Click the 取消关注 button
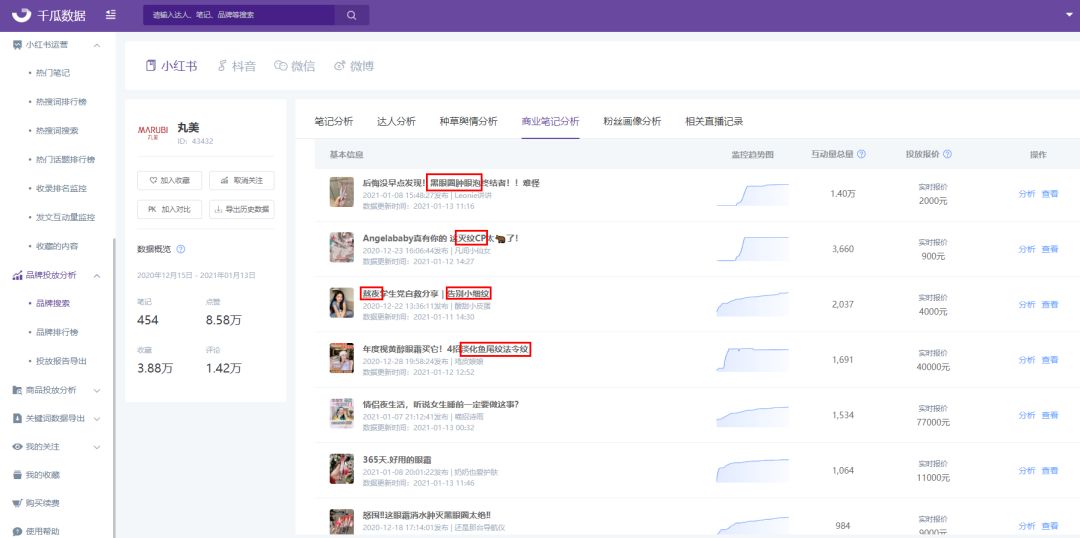1080x538 pixels. click(242, 180)
